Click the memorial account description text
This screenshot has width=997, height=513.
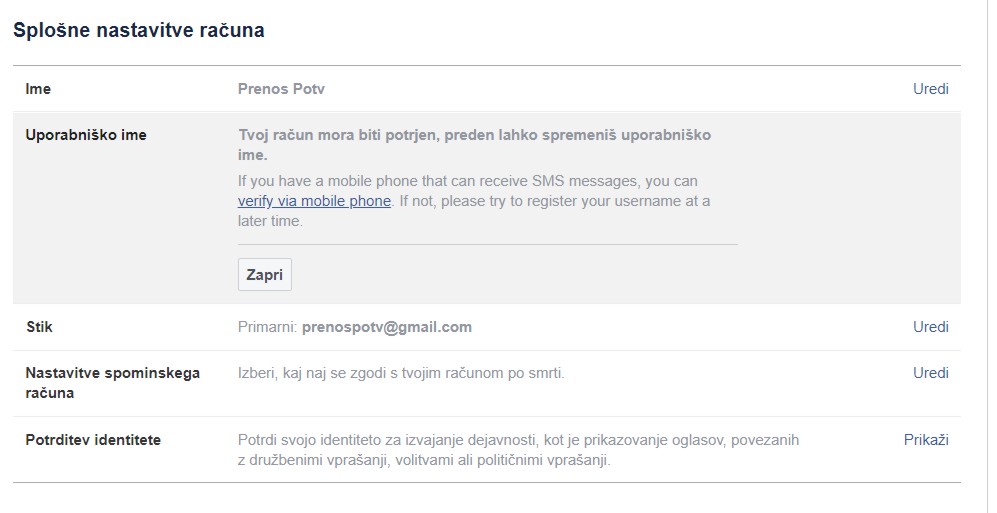tap(401, 373)
